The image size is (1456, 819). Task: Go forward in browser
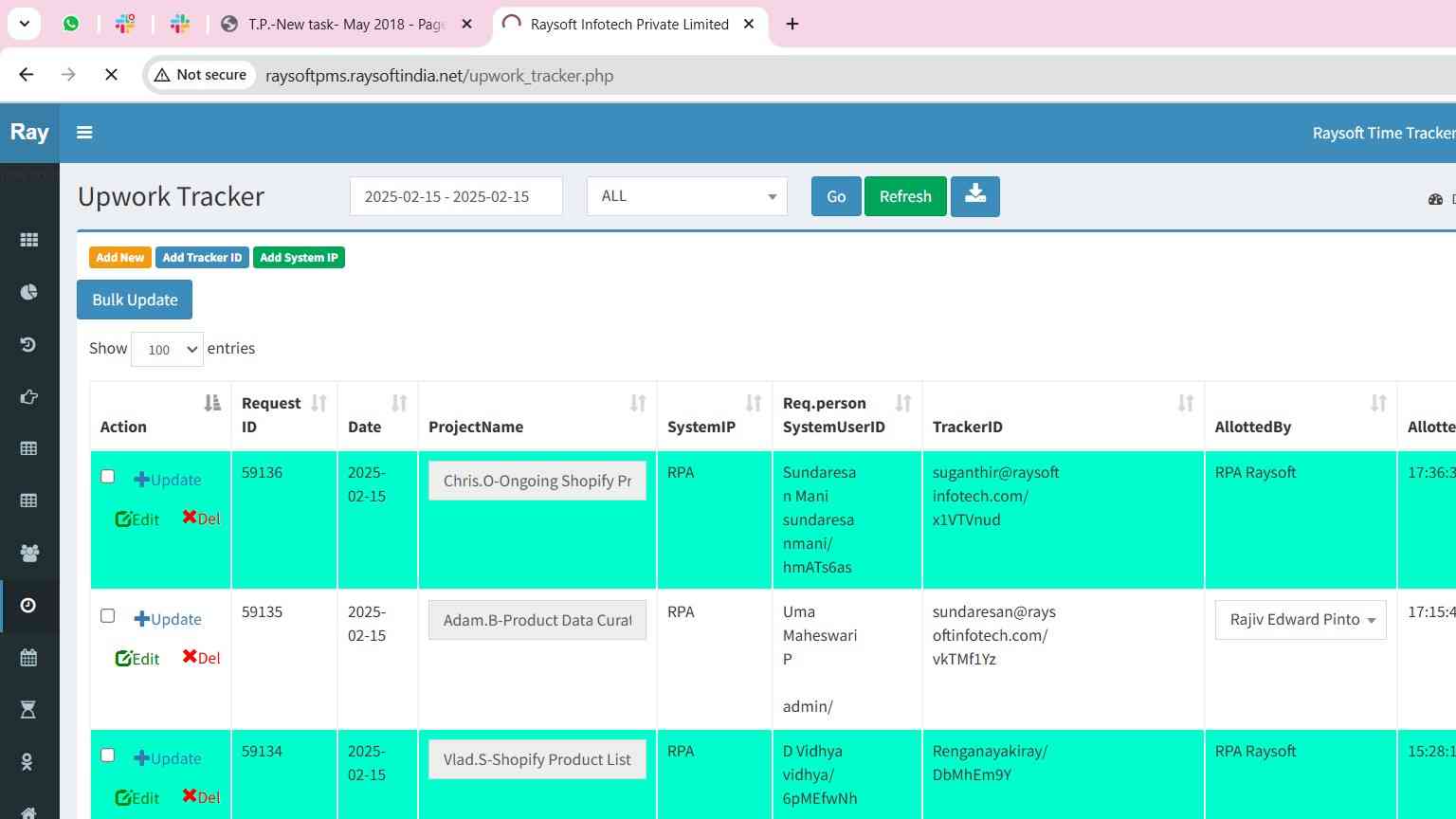68,75
